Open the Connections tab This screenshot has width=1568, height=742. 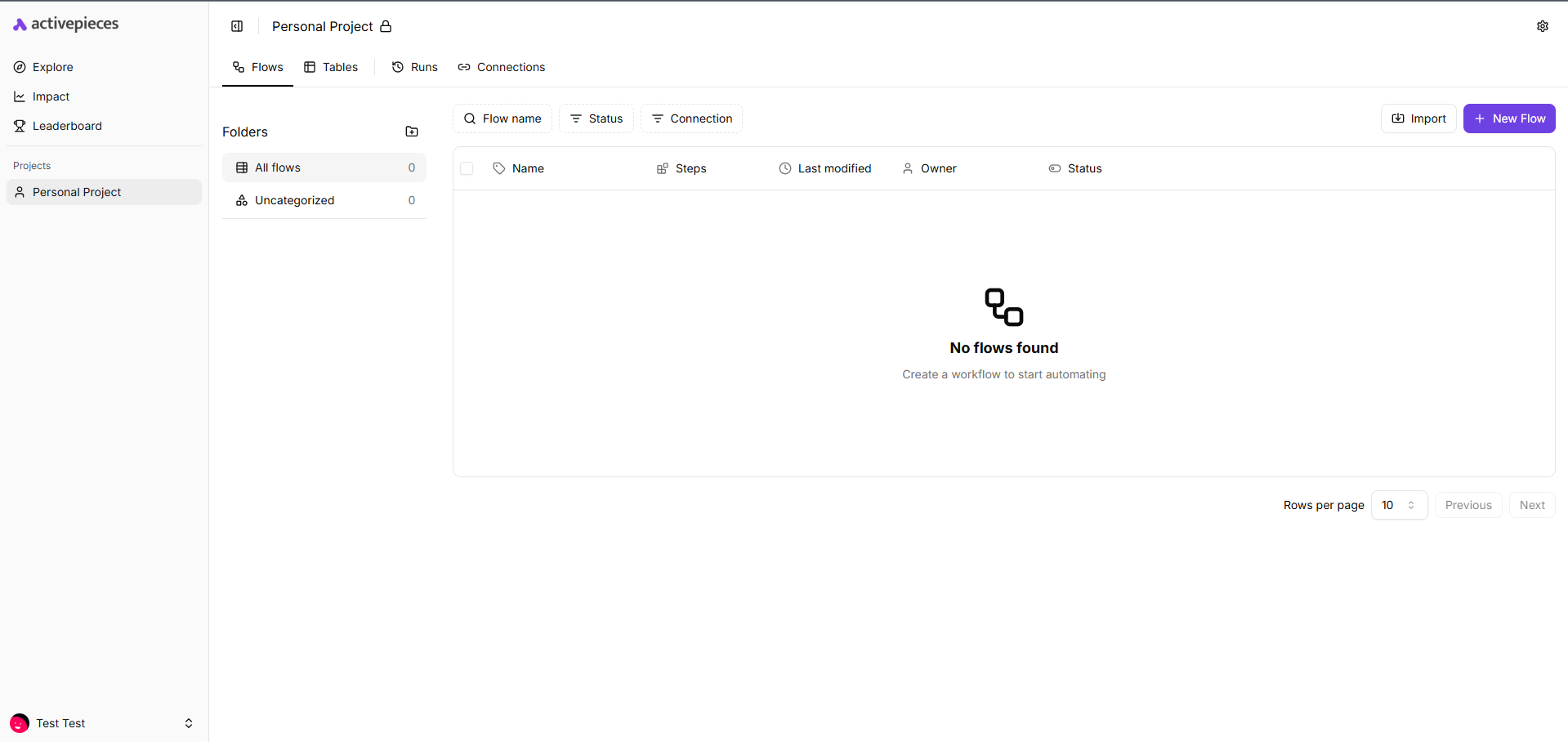click(x=501, y=67)
